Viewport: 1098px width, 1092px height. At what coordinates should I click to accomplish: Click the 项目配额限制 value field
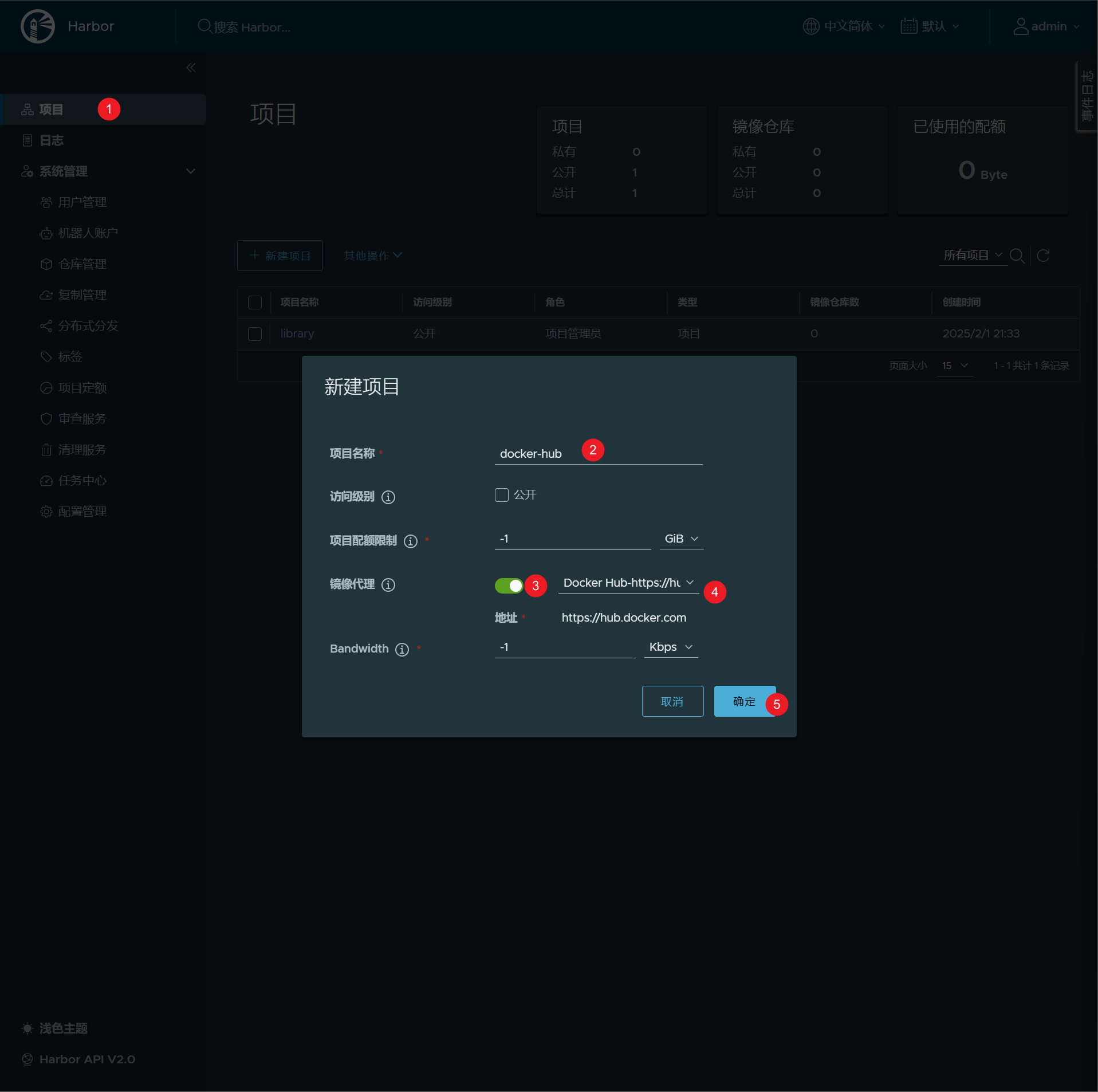573,539
